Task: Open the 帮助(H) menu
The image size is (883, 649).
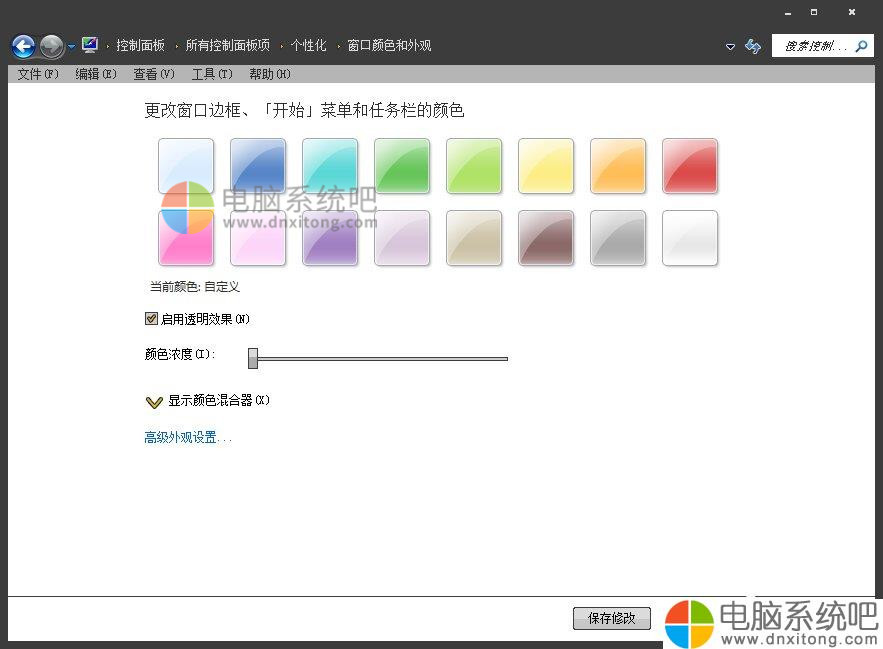Action: coord(270,74)
